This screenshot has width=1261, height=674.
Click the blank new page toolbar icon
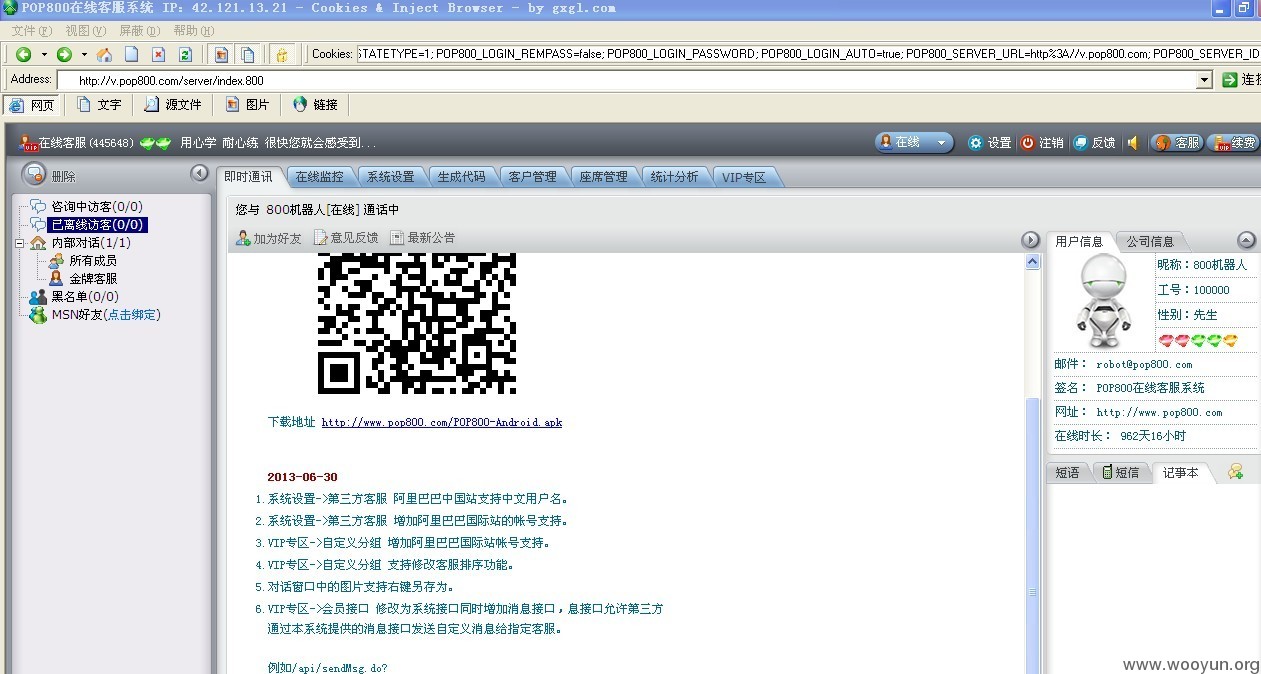(x=131, y=54)
